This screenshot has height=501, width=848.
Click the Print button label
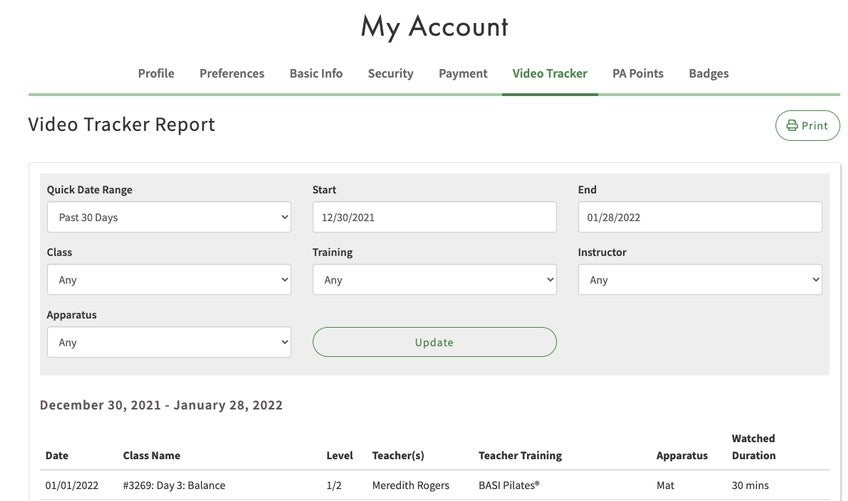(x=815, y=126)
